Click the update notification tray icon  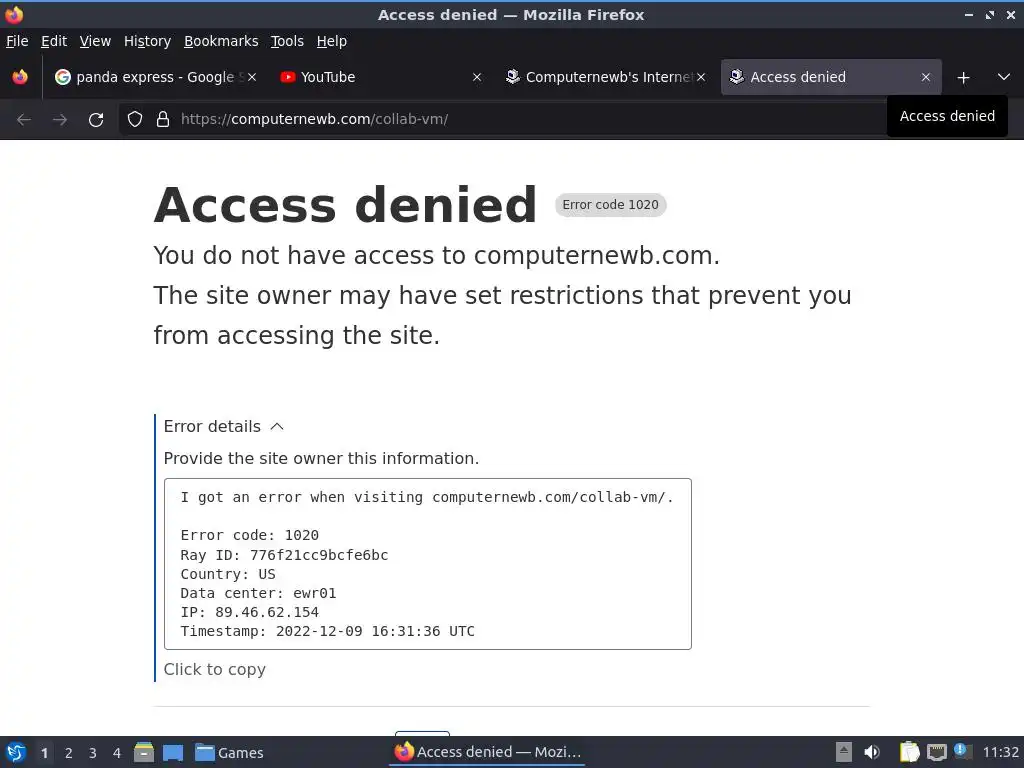[x=961, y=751]
